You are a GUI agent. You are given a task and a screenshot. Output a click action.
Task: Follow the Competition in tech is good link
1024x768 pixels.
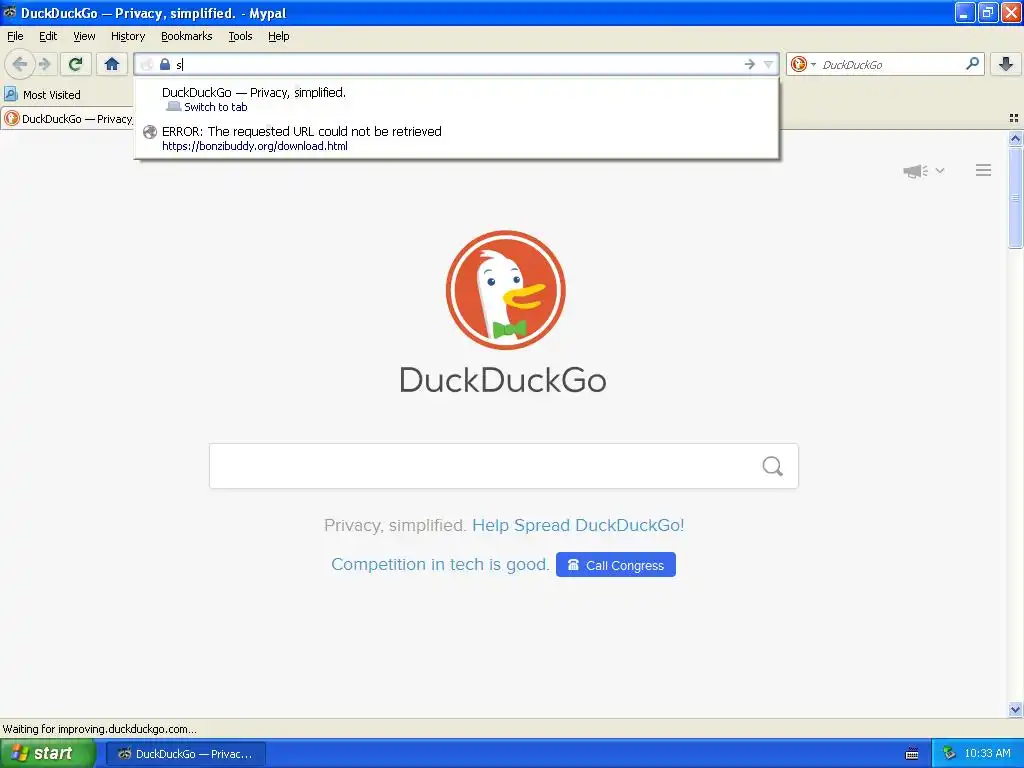(x=440, y=564)
